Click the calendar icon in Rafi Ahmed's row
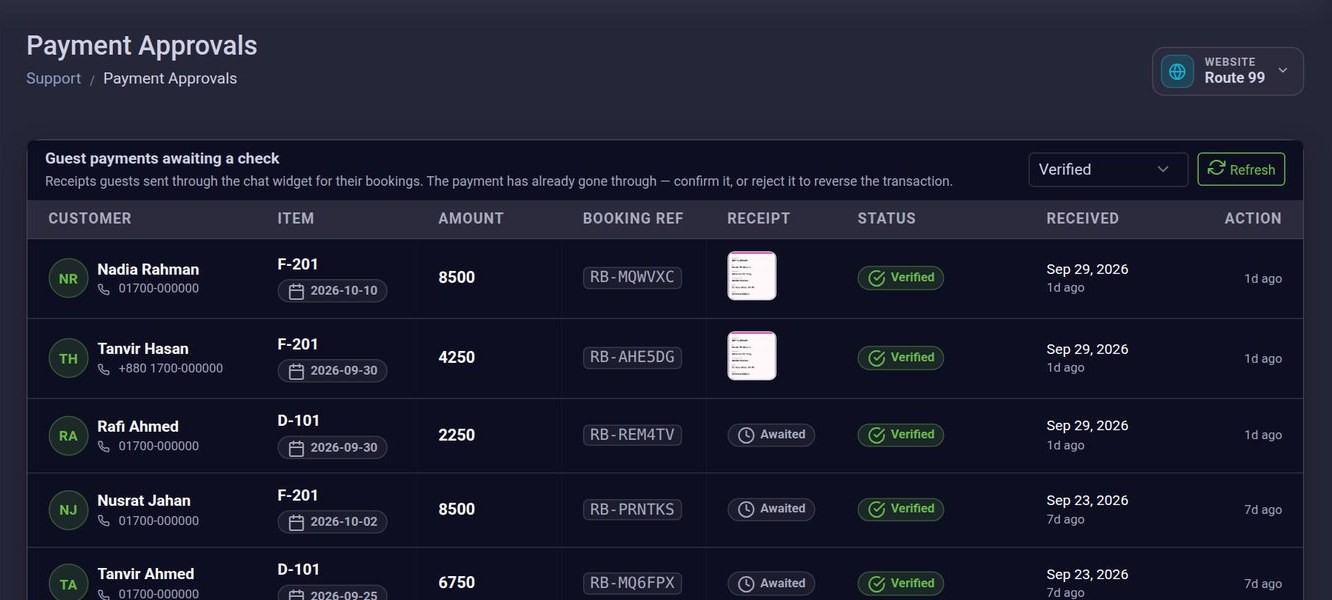 [296, 448]
